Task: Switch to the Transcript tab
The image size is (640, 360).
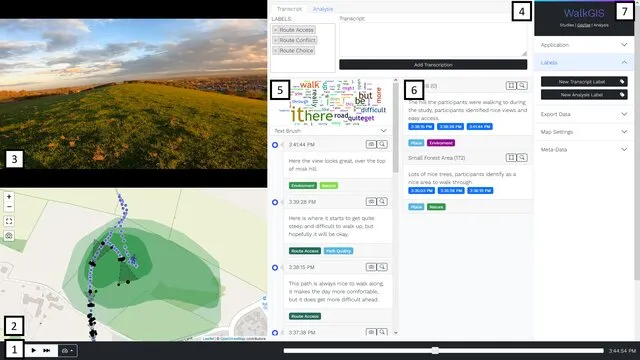Action: tap(289, 9)
